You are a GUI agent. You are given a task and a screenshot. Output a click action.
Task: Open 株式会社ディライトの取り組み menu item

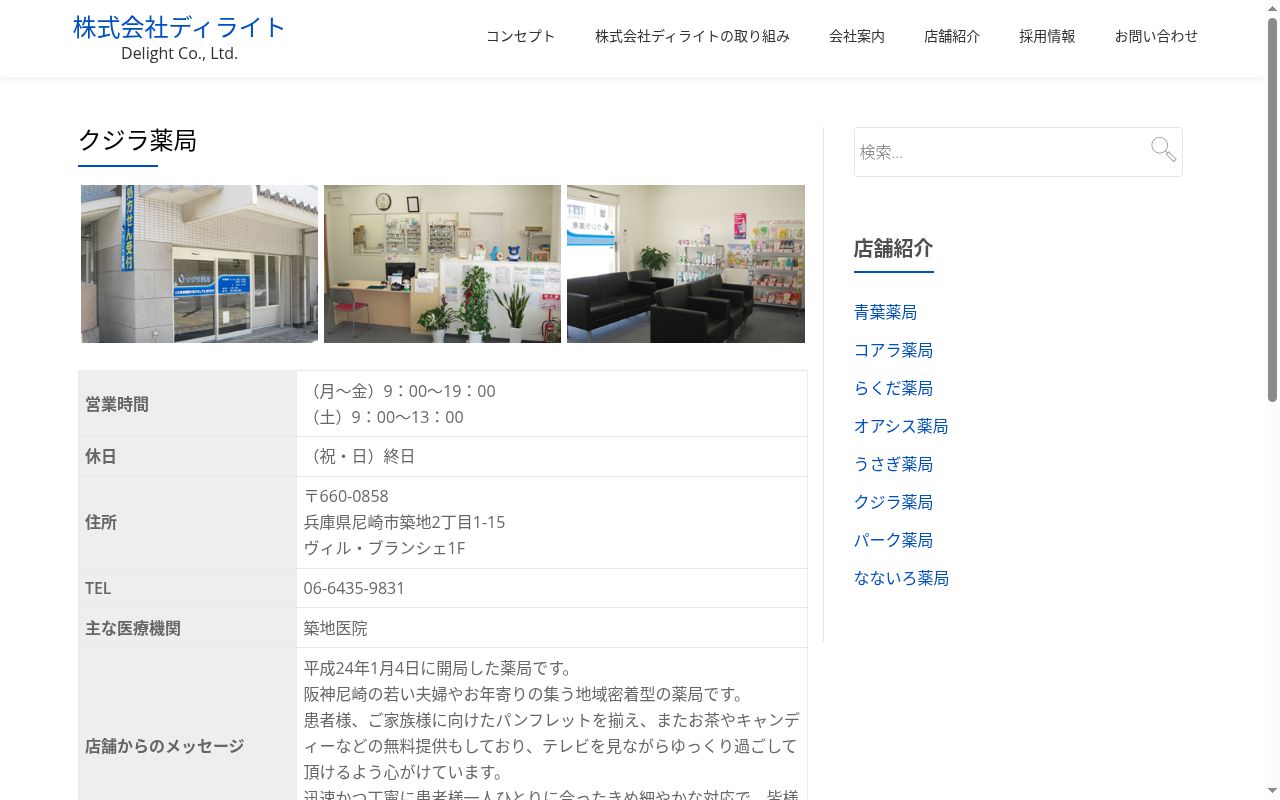[692, 36]
